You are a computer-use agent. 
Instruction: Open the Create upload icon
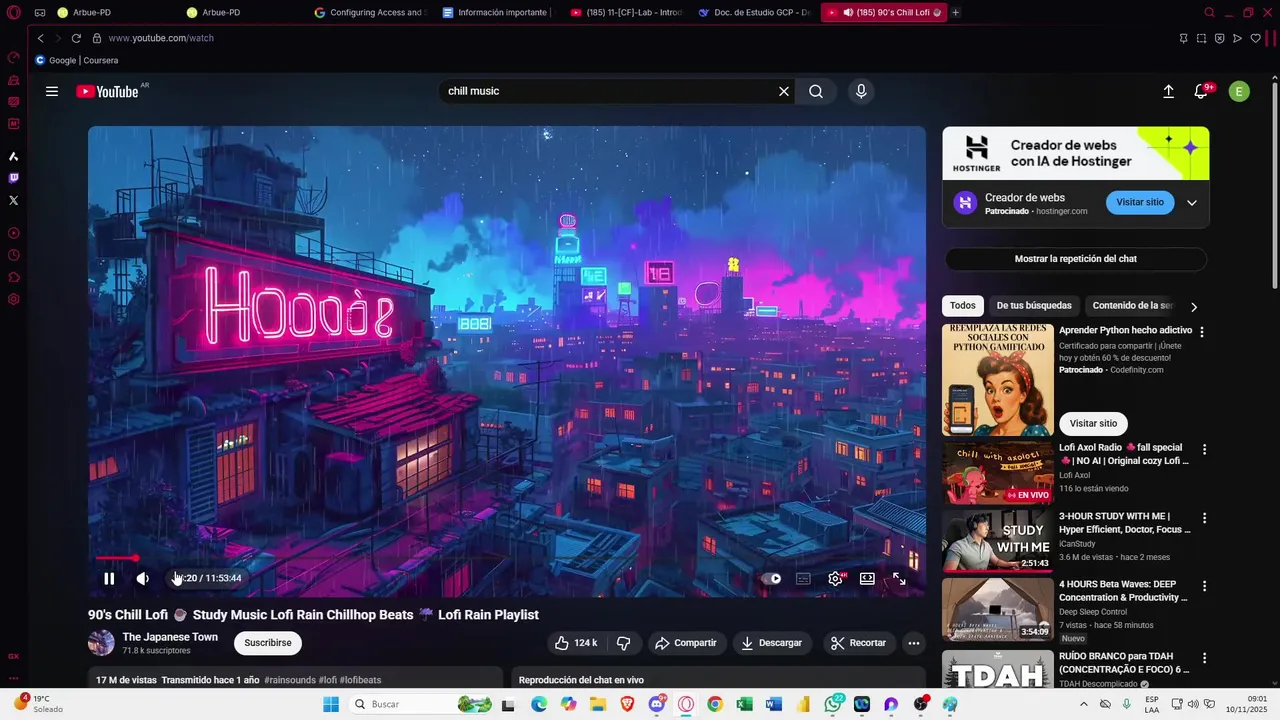[1168, 91]
